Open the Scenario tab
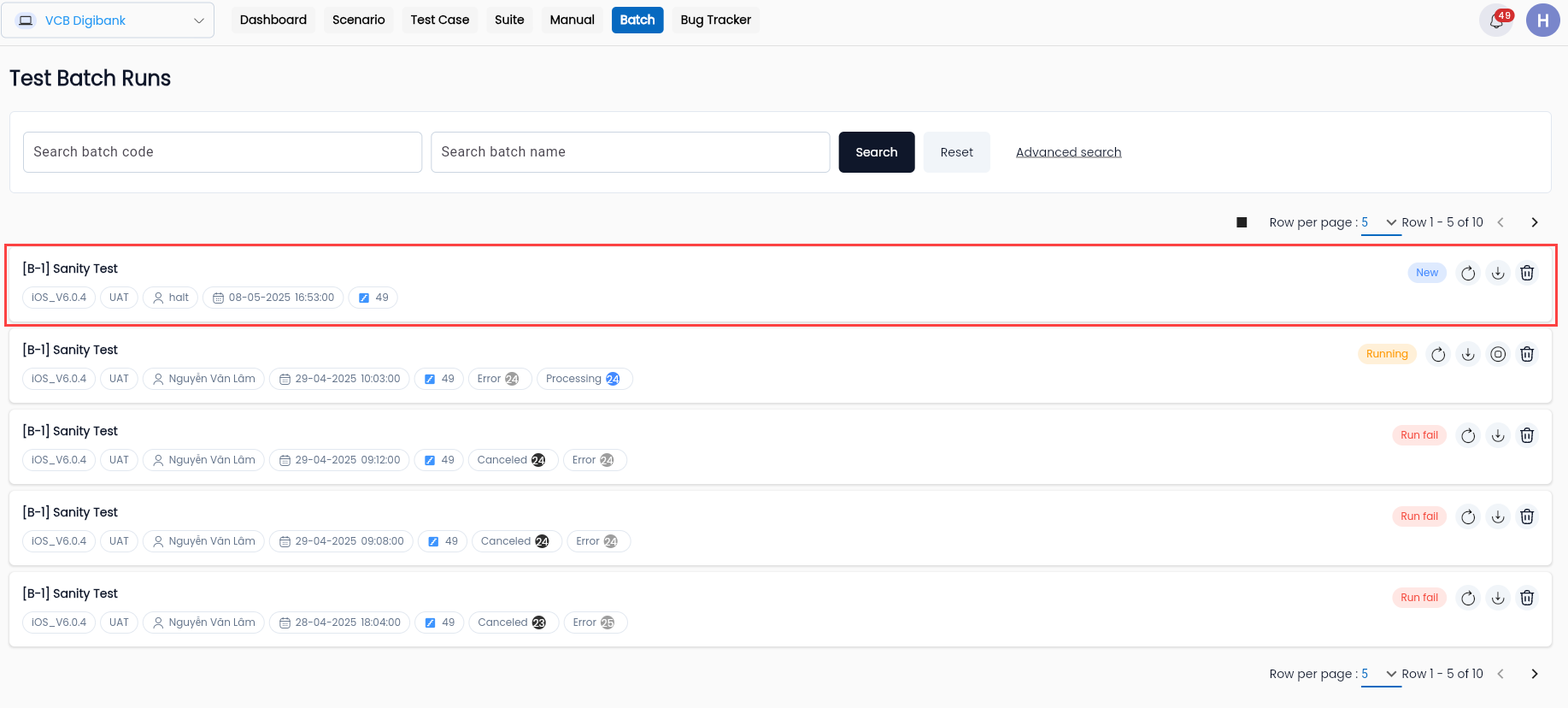This screenshot has width=1568, height=708. (359, 20)
